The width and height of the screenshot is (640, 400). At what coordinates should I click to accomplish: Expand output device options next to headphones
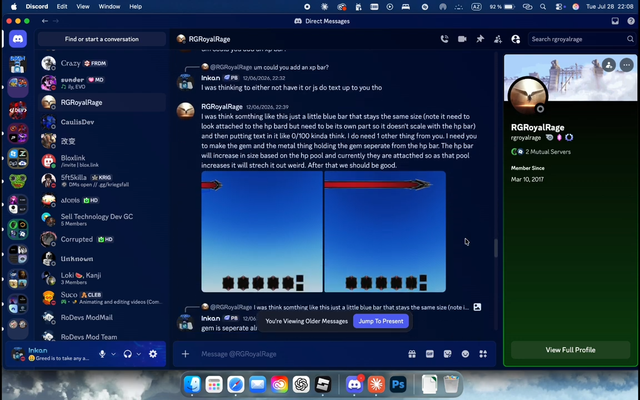pos(139,354)
